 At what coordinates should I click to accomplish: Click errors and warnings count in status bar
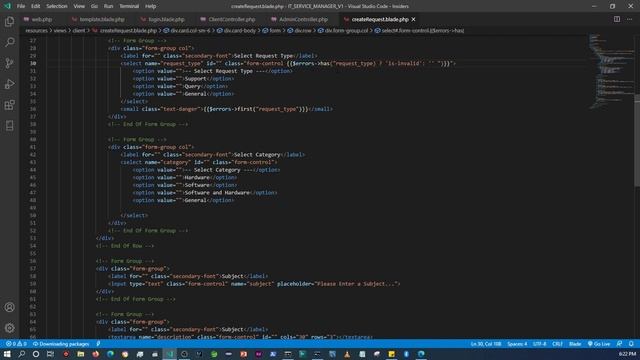(x=16, y=344)
